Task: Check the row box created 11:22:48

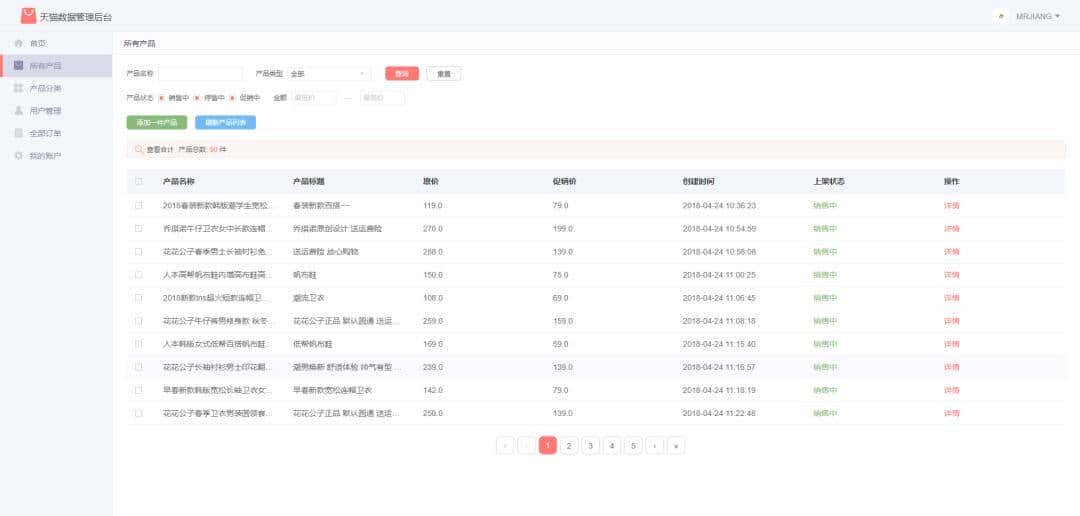Action: coord(138,413)
